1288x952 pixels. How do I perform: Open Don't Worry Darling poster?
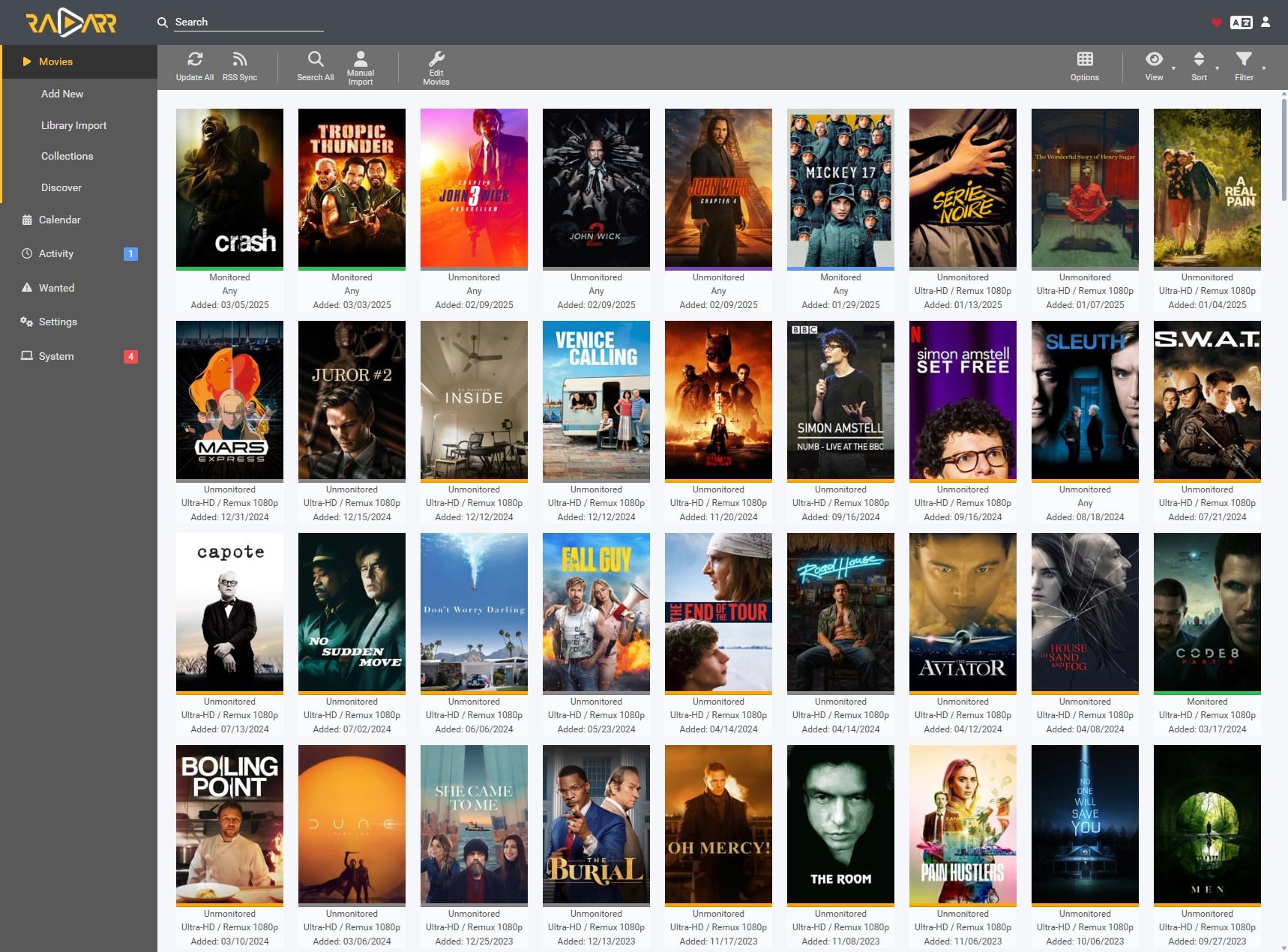(474, 612)
